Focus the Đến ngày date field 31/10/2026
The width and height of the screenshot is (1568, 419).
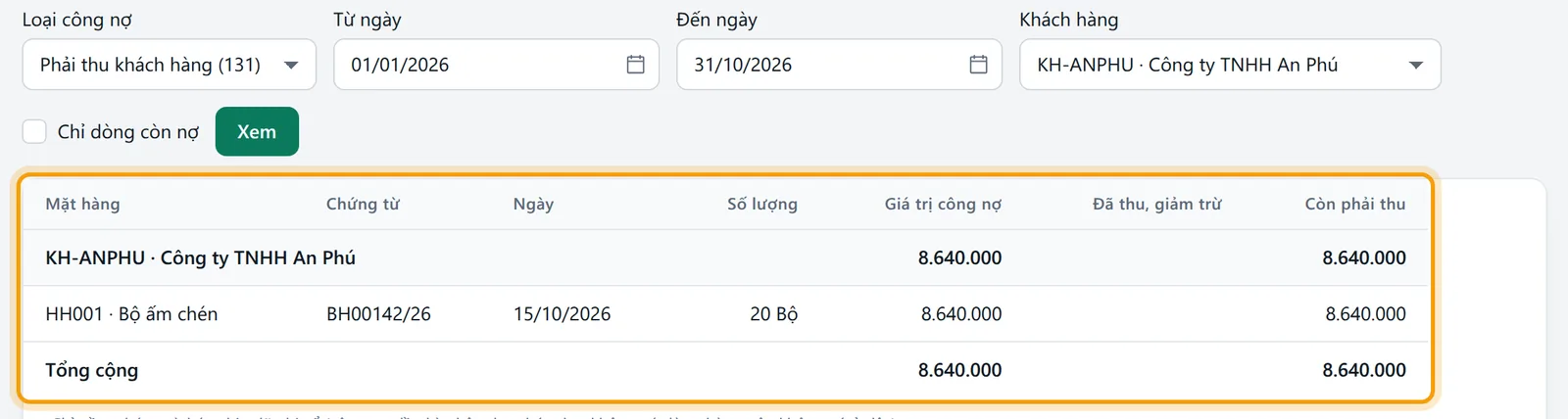pyautogui.click(x=839, y=65)
